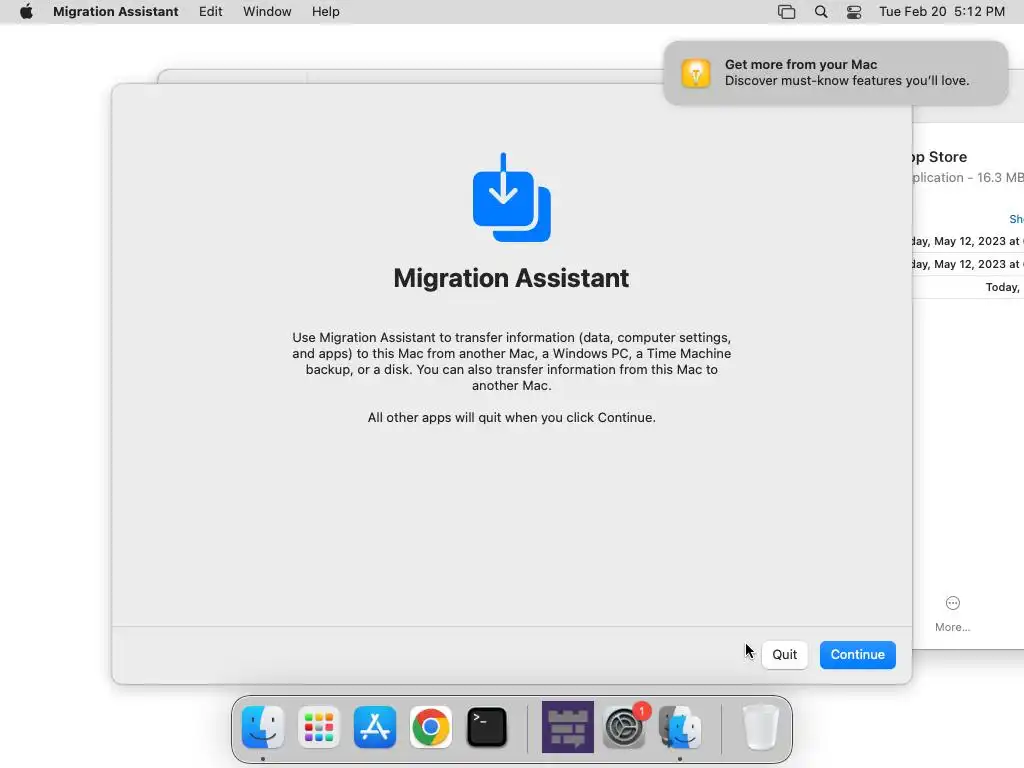Open Spotlight search in menu bar
This screenshot has width=1024, height=768.
click(821, 12)
